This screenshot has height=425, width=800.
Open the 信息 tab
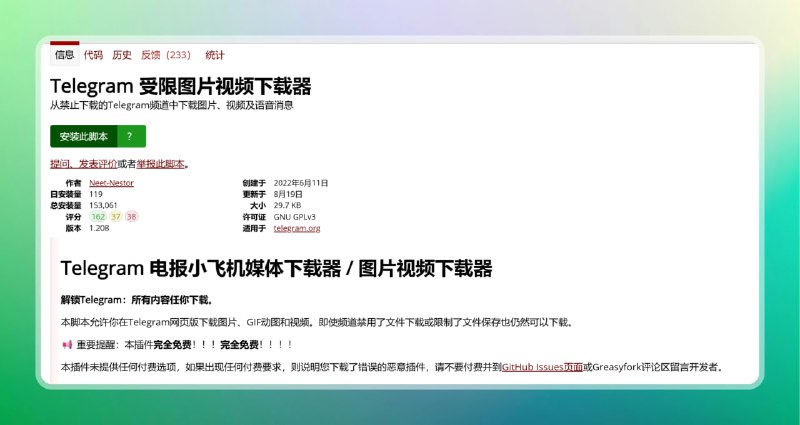tap(64, 55)
